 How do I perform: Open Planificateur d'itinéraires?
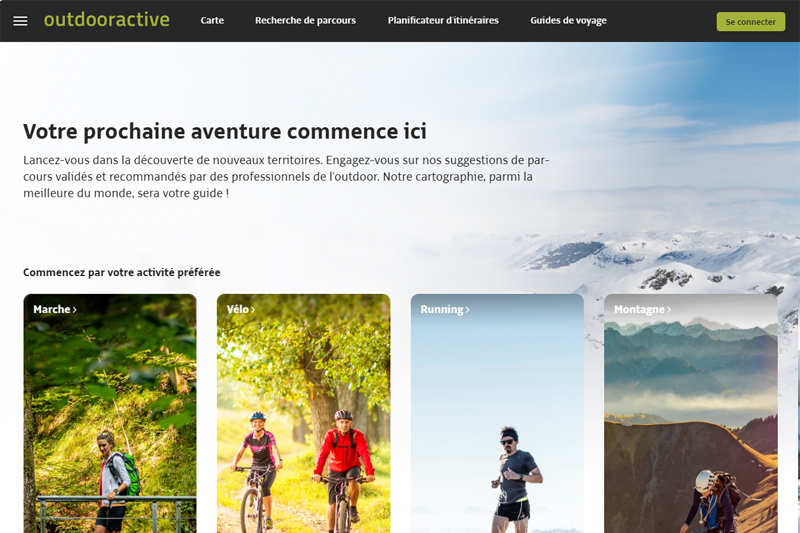(x=443, y=20)
